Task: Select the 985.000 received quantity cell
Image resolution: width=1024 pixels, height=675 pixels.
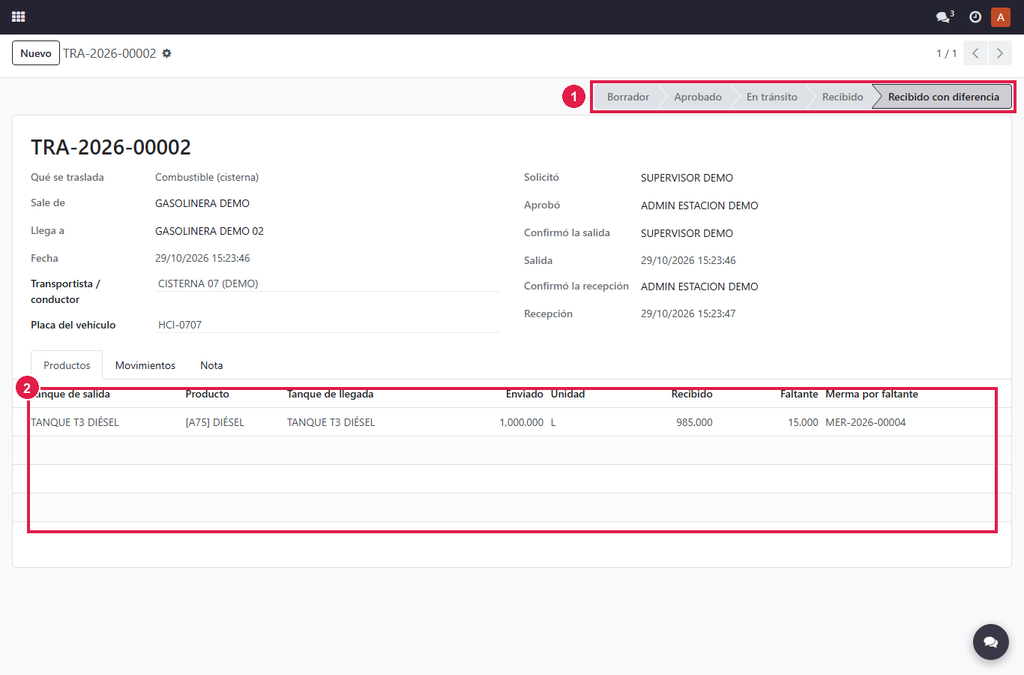Action: pos(694,422)
